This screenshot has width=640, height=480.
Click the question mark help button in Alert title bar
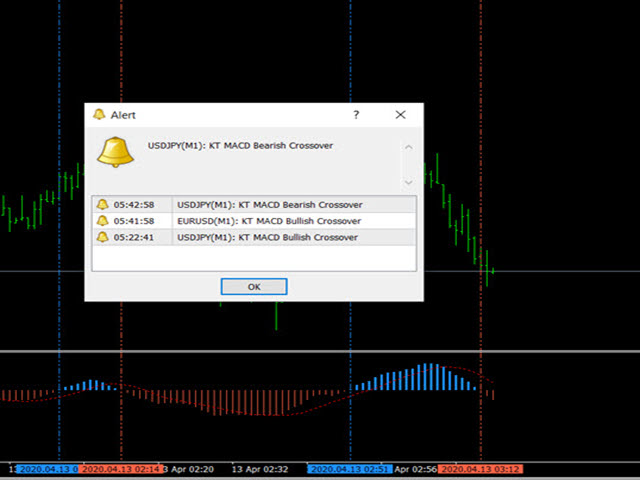356,115
